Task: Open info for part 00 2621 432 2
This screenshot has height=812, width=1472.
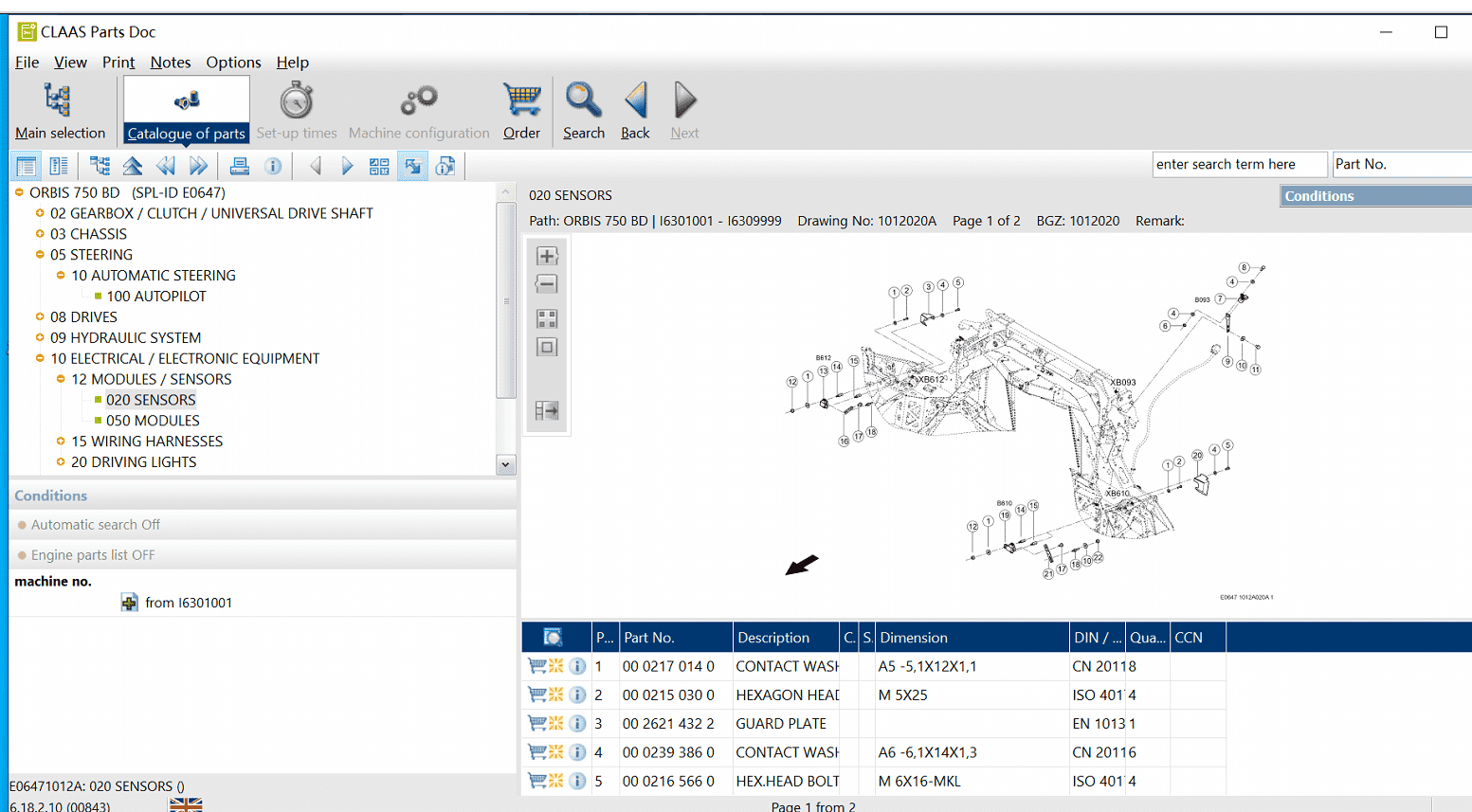Action: pyautogui.click(x=577, y=724)
